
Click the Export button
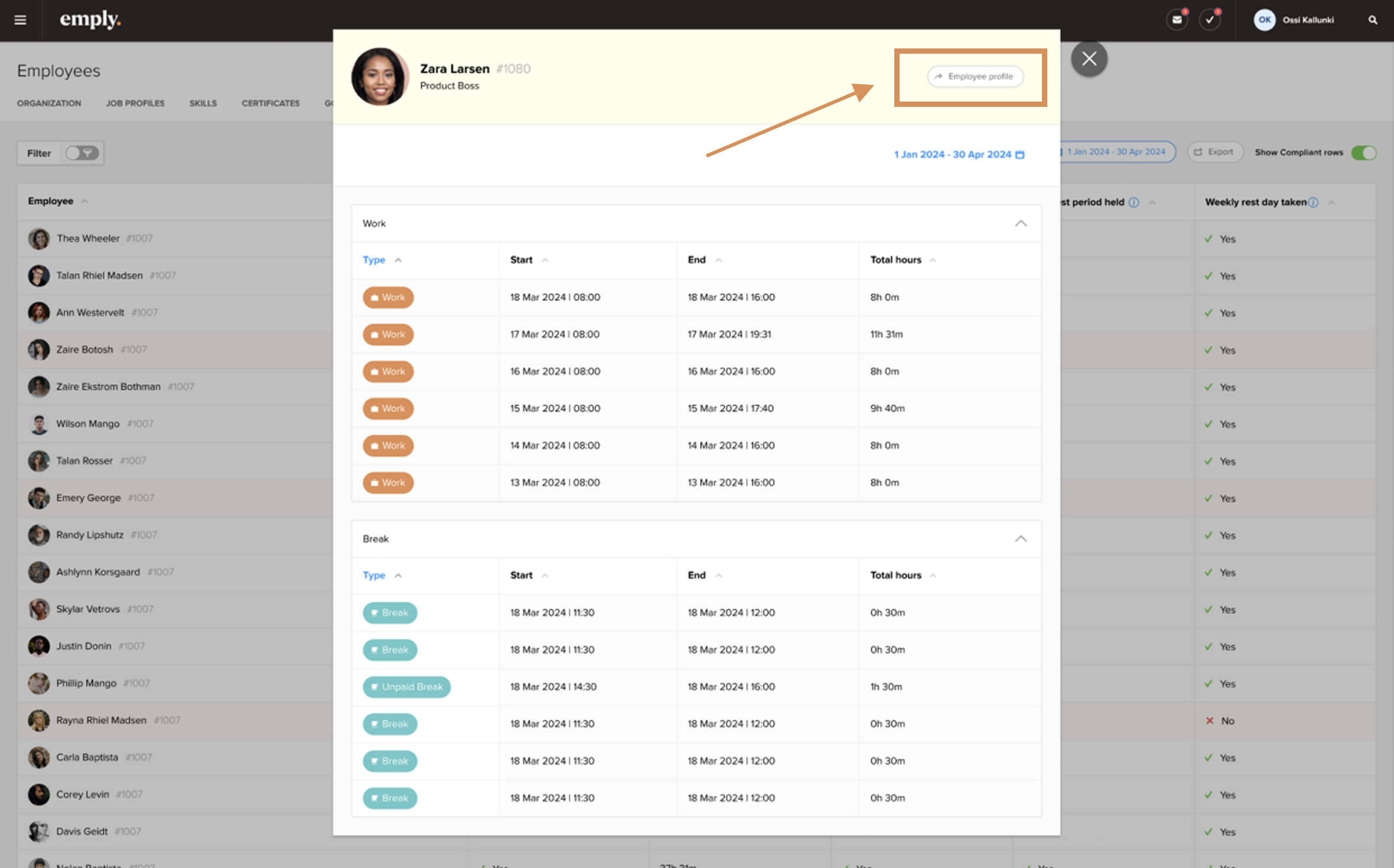tap(1214, 152)
